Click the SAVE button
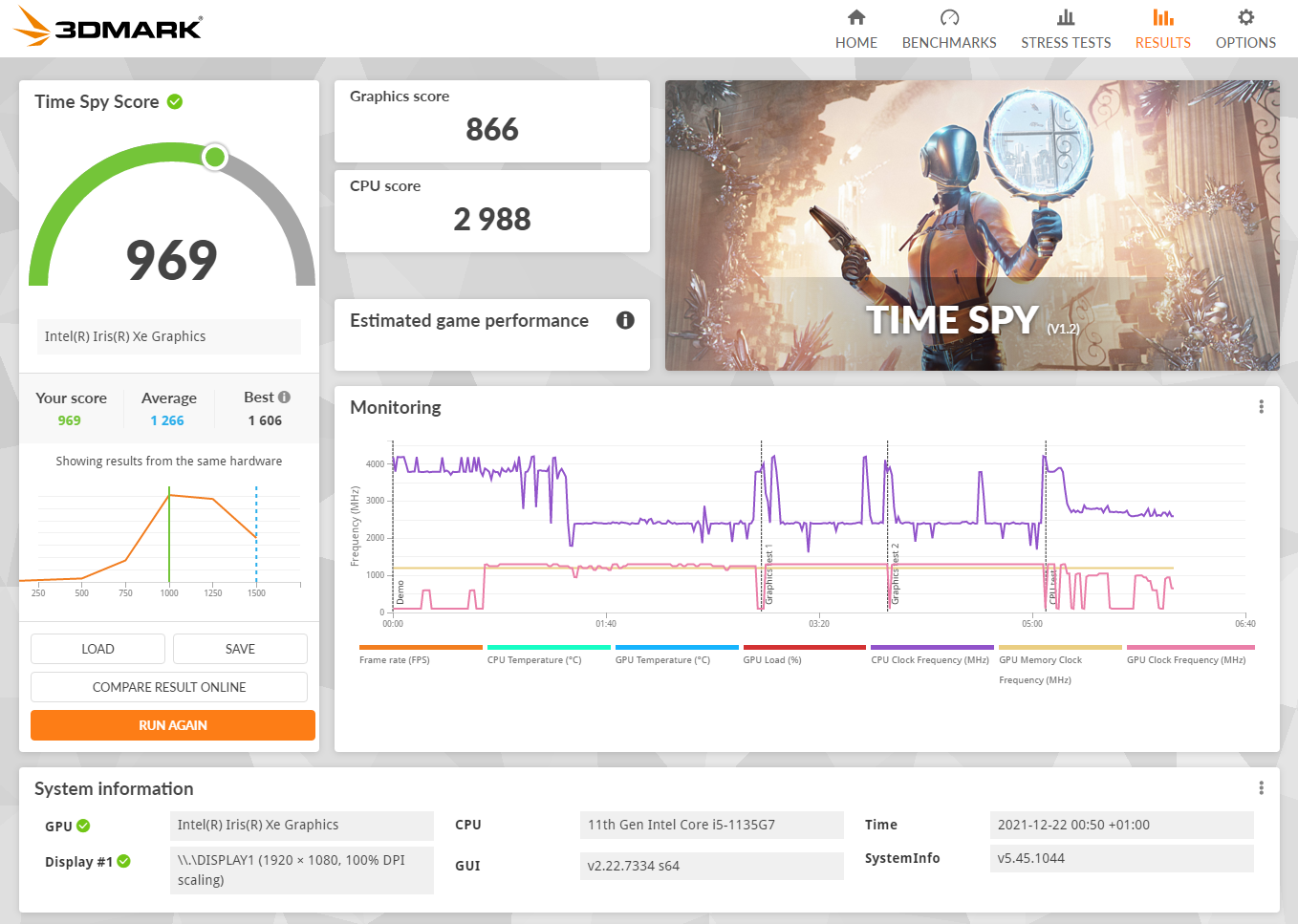Image resolution: width=1298 pixels, height=924 pixels. 240,649
